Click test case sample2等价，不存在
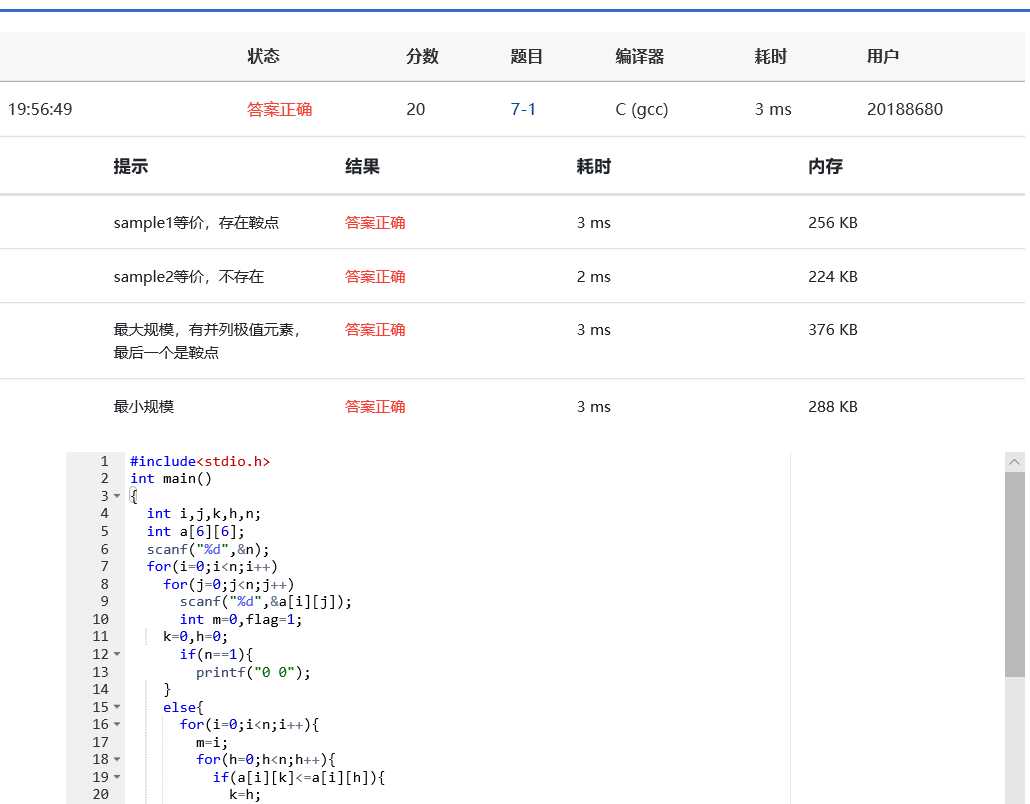The width and height of the screenshot is (1030, 804). tap(189, 277)
